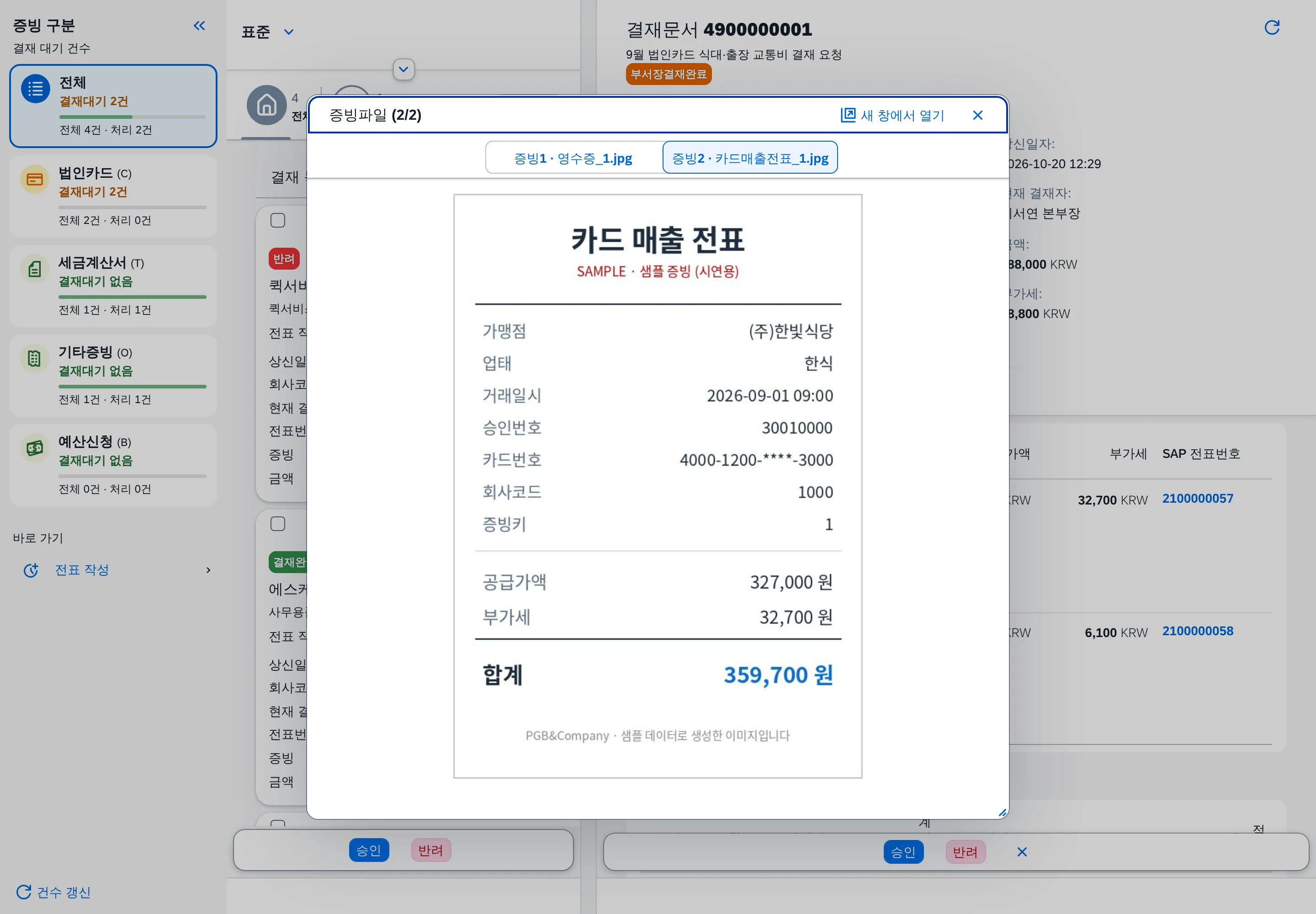Open SAP document 2100000058 link

(1198, 631)
